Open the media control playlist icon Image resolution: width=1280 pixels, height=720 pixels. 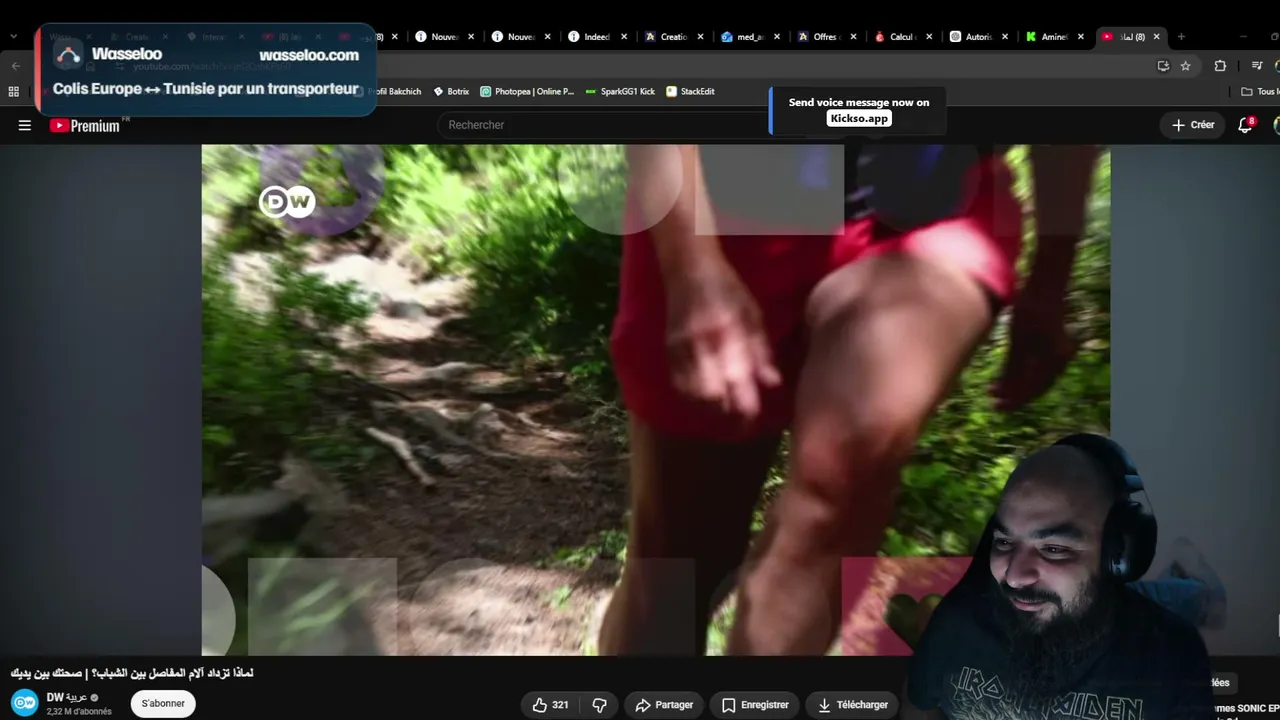pos(1257,66)
